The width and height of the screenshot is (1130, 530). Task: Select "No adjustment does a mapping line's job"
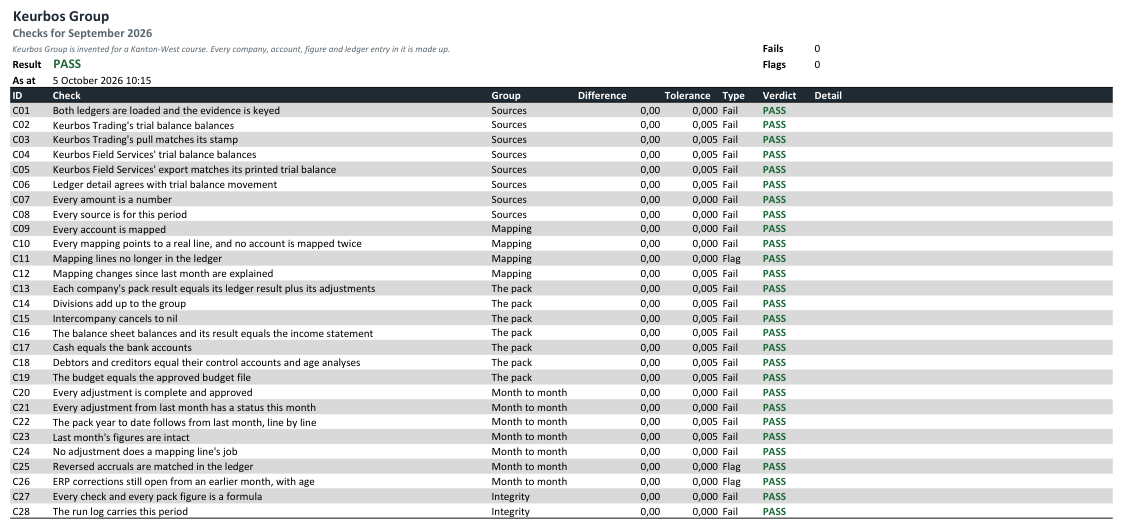[145, 452]
